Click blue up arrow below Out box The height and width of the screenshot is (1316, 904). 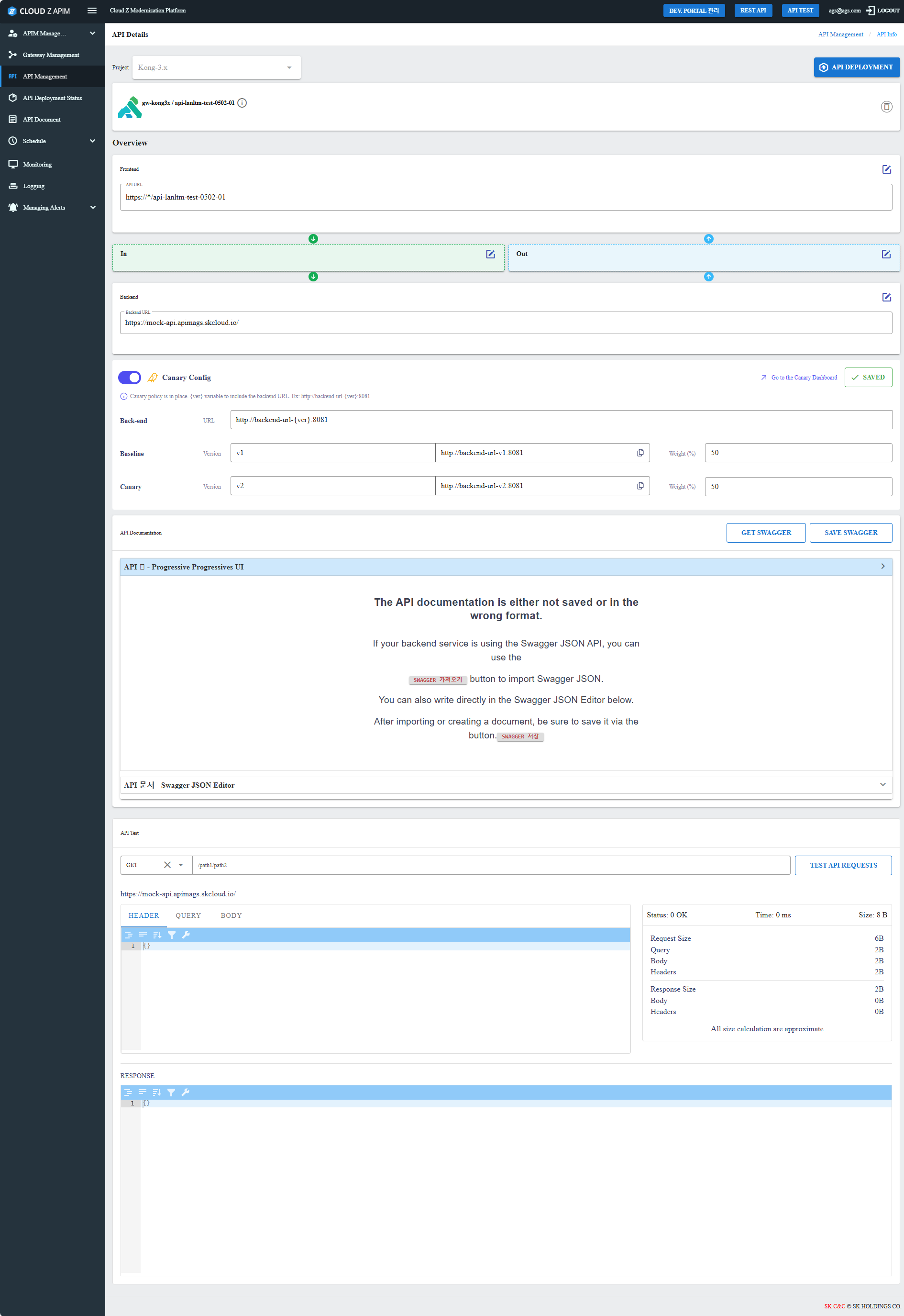[x=708, y=277]
